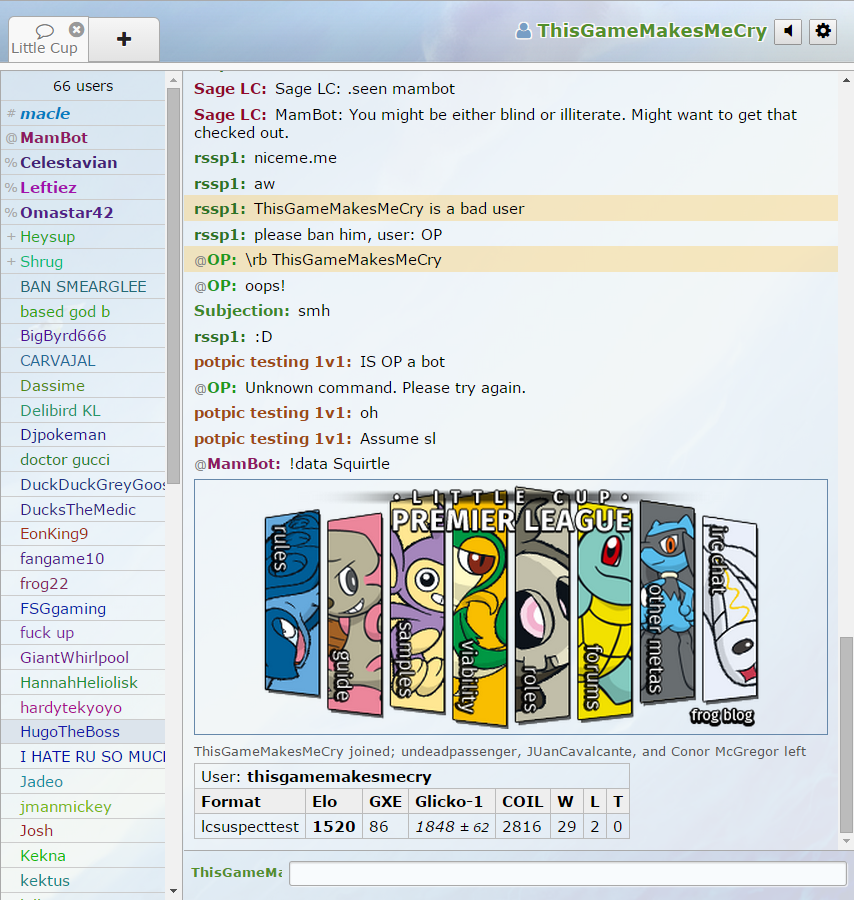Open the roles banner panel
Viewport: 854px width, 900px height.
[542, 620]
